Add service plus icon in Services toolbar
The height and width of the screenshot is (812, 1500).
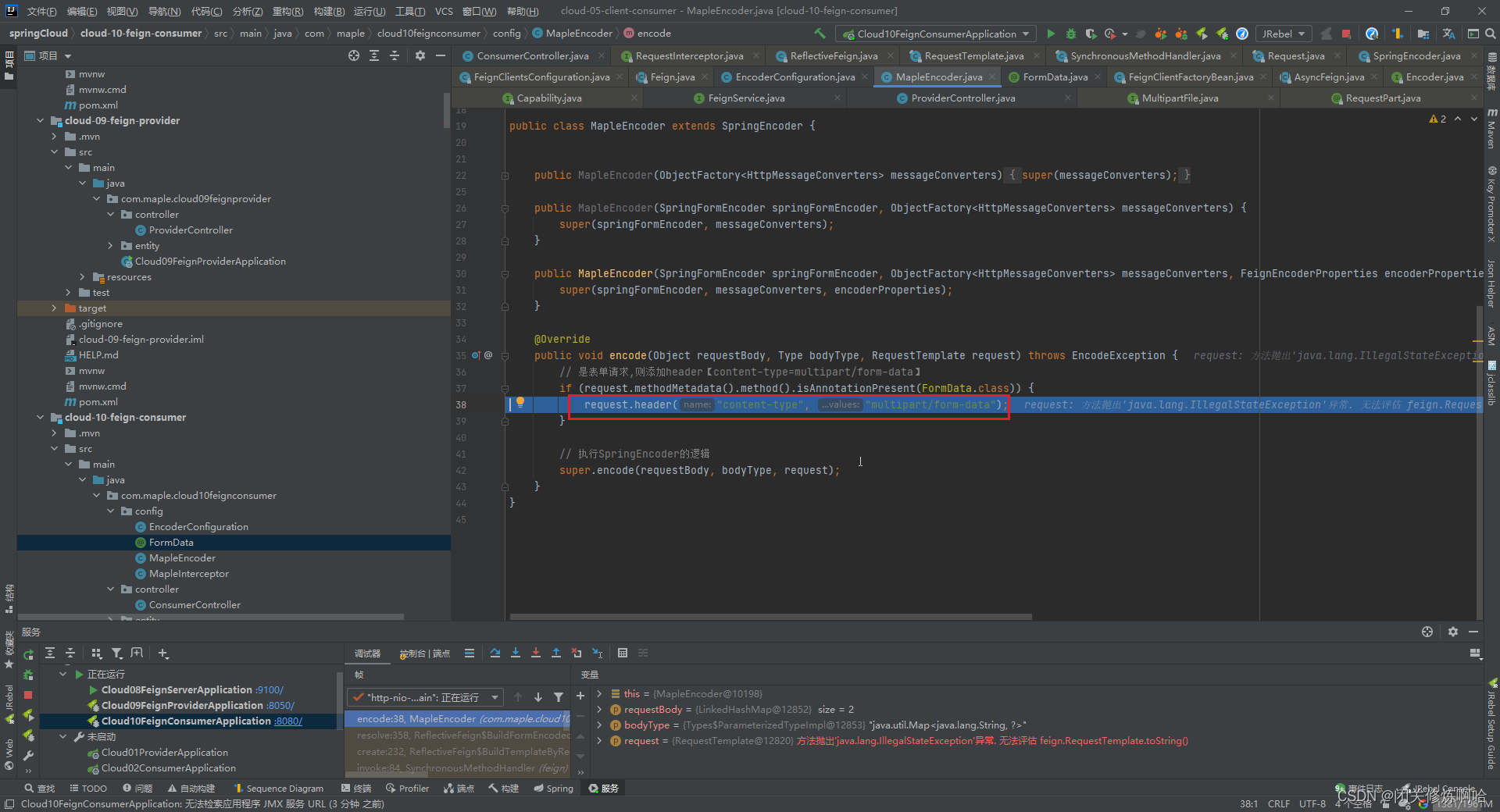pos(163,654)
